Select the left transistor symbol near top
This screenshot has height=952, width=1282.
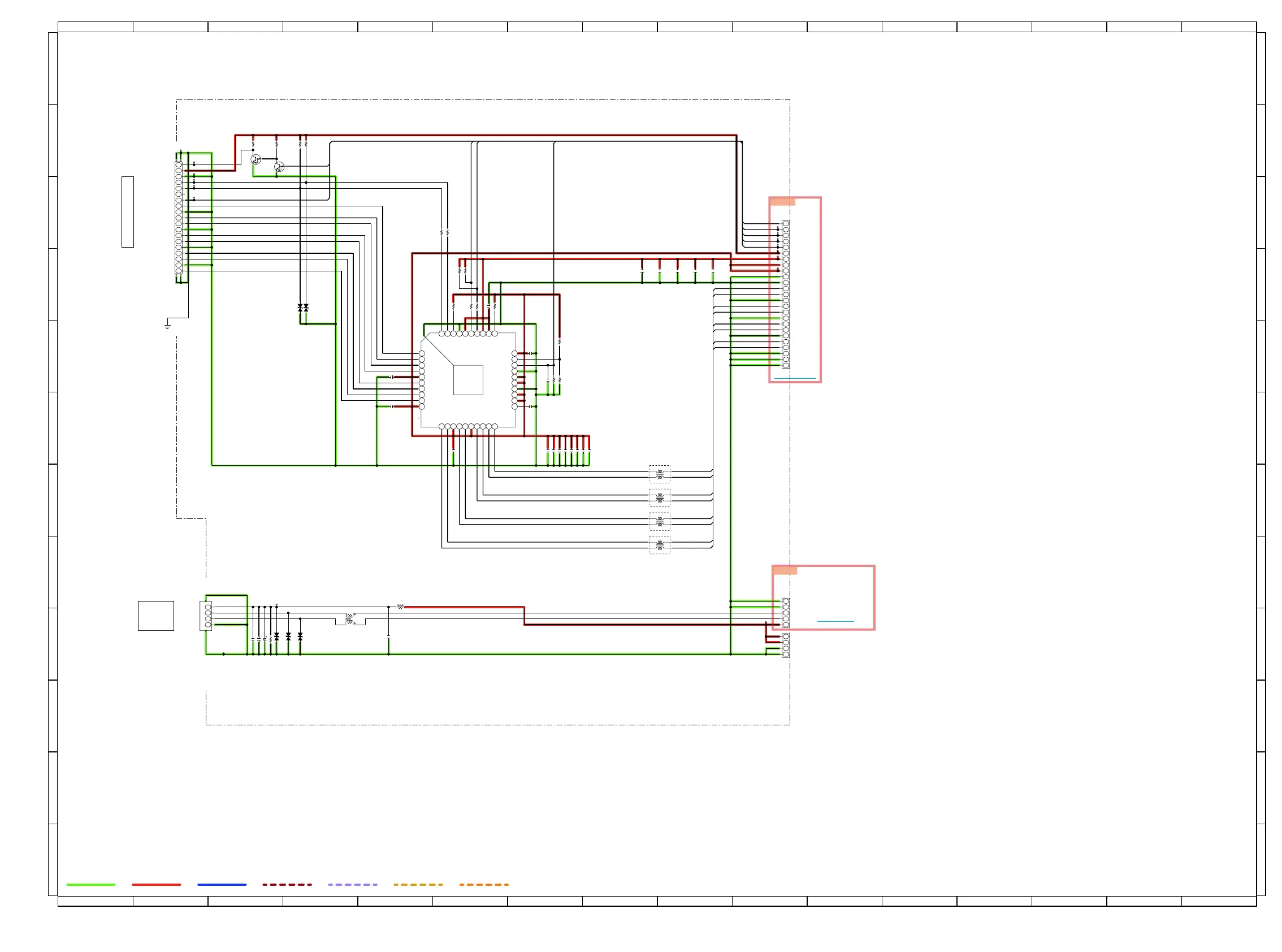(x=256, y=159)
